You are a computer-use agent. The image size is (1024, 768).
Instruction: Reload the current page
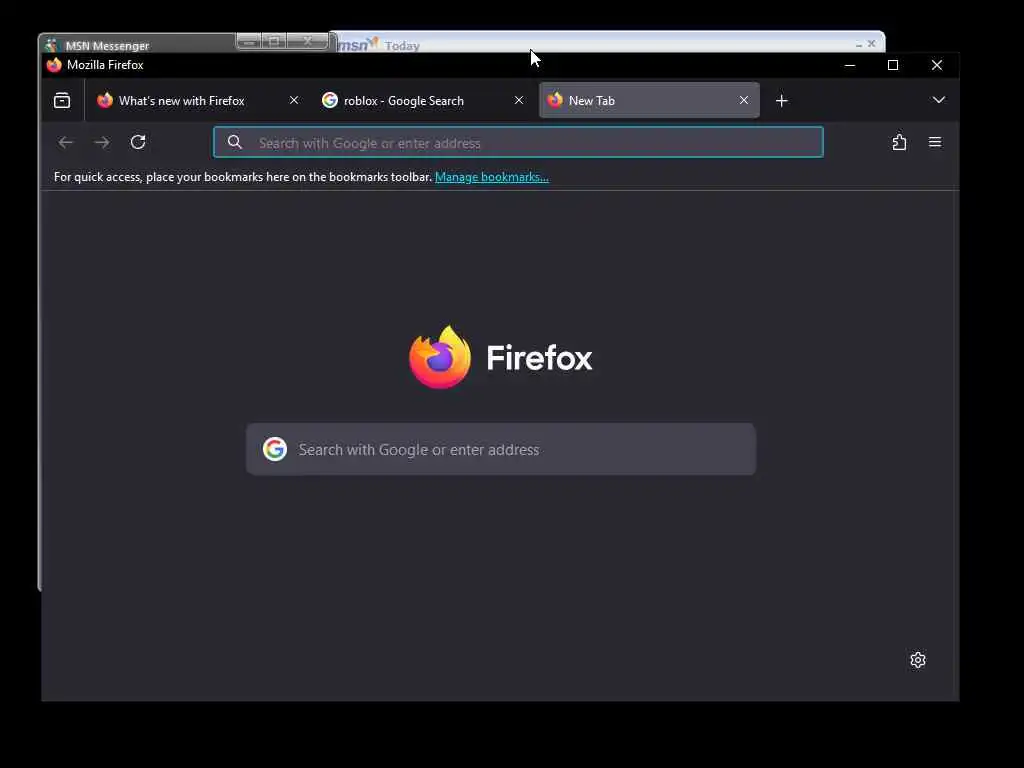(138, 142)
